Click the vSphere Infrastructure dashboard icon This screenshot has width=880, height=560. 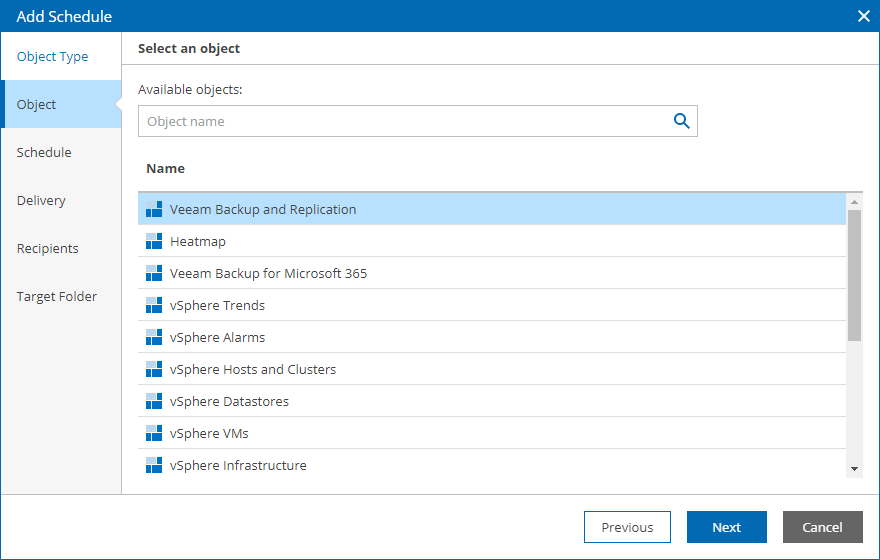coord(154,465)
